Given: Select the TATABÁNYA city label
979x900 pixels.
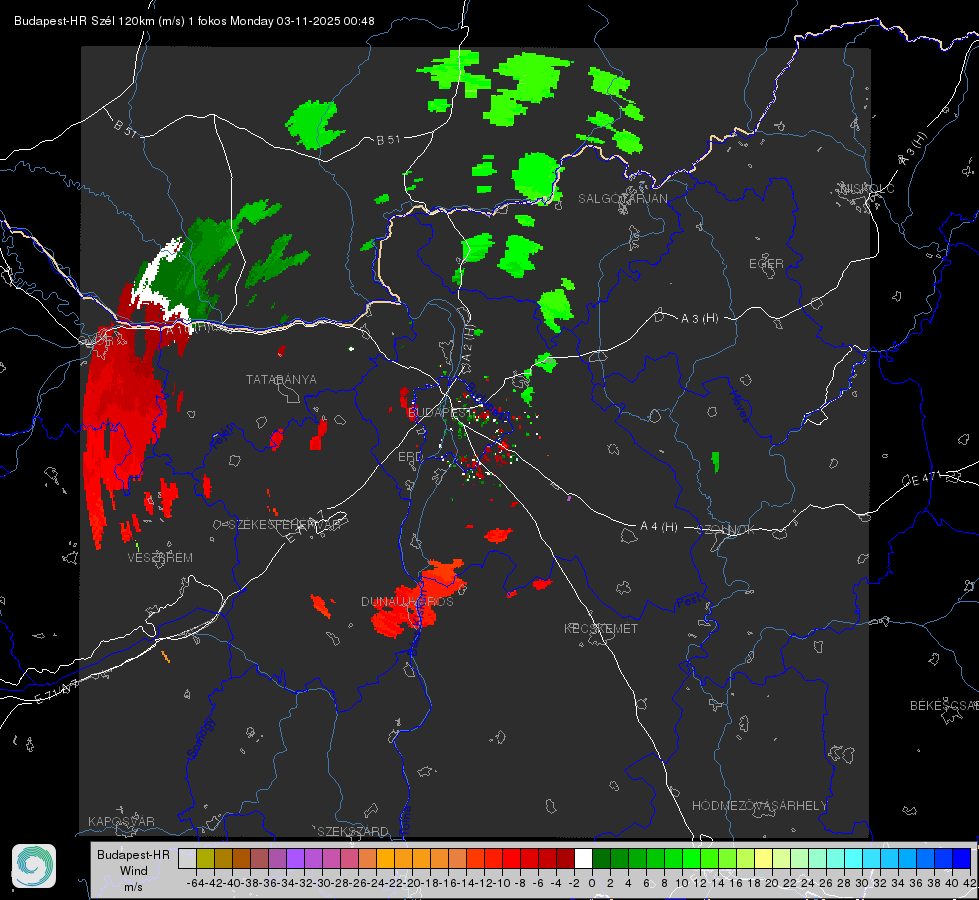Looking at the screenshot, I should click(x=281, y=379).
